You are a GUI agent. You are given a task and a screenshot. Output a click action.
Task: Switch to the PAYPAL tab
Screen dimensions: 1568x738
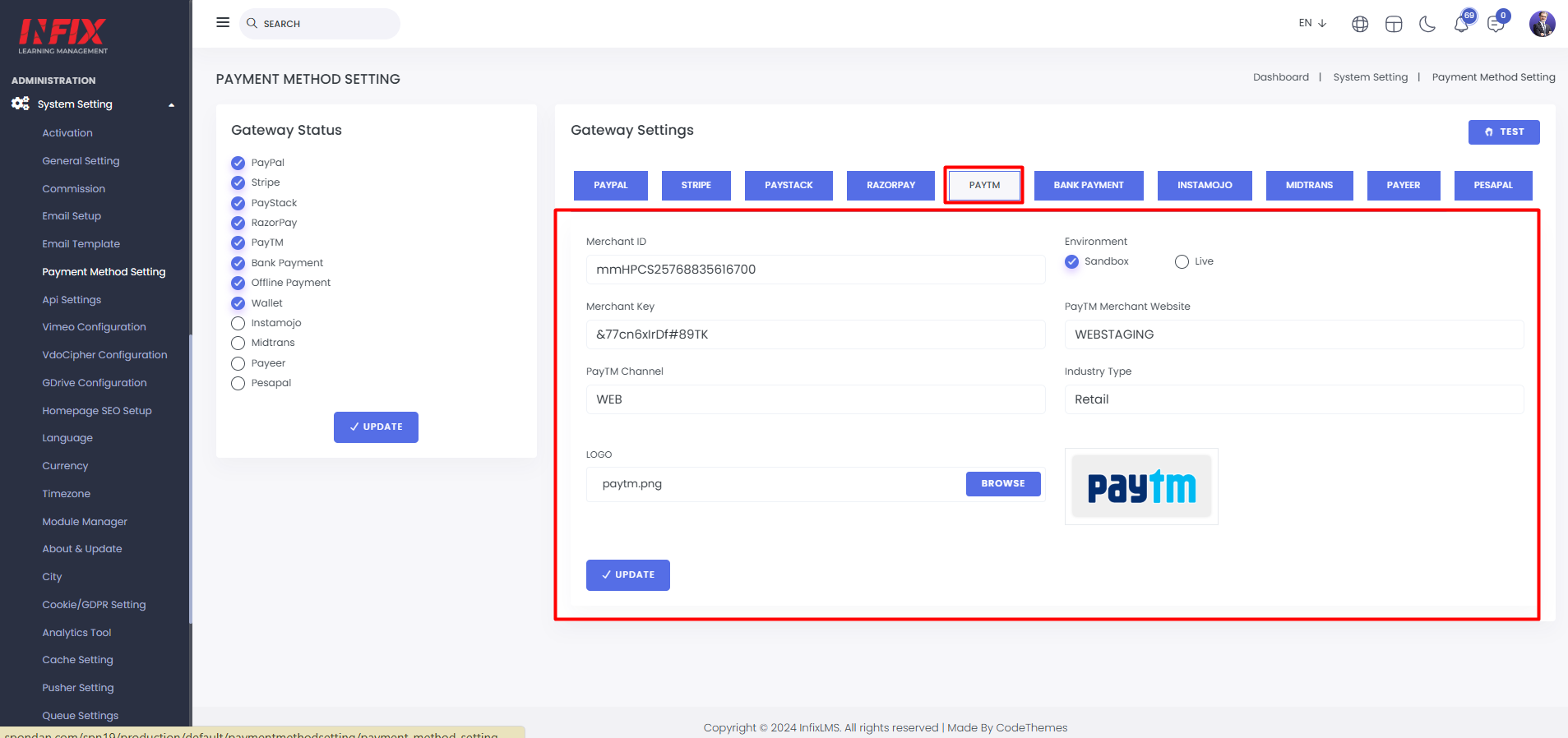coord(611,186)
